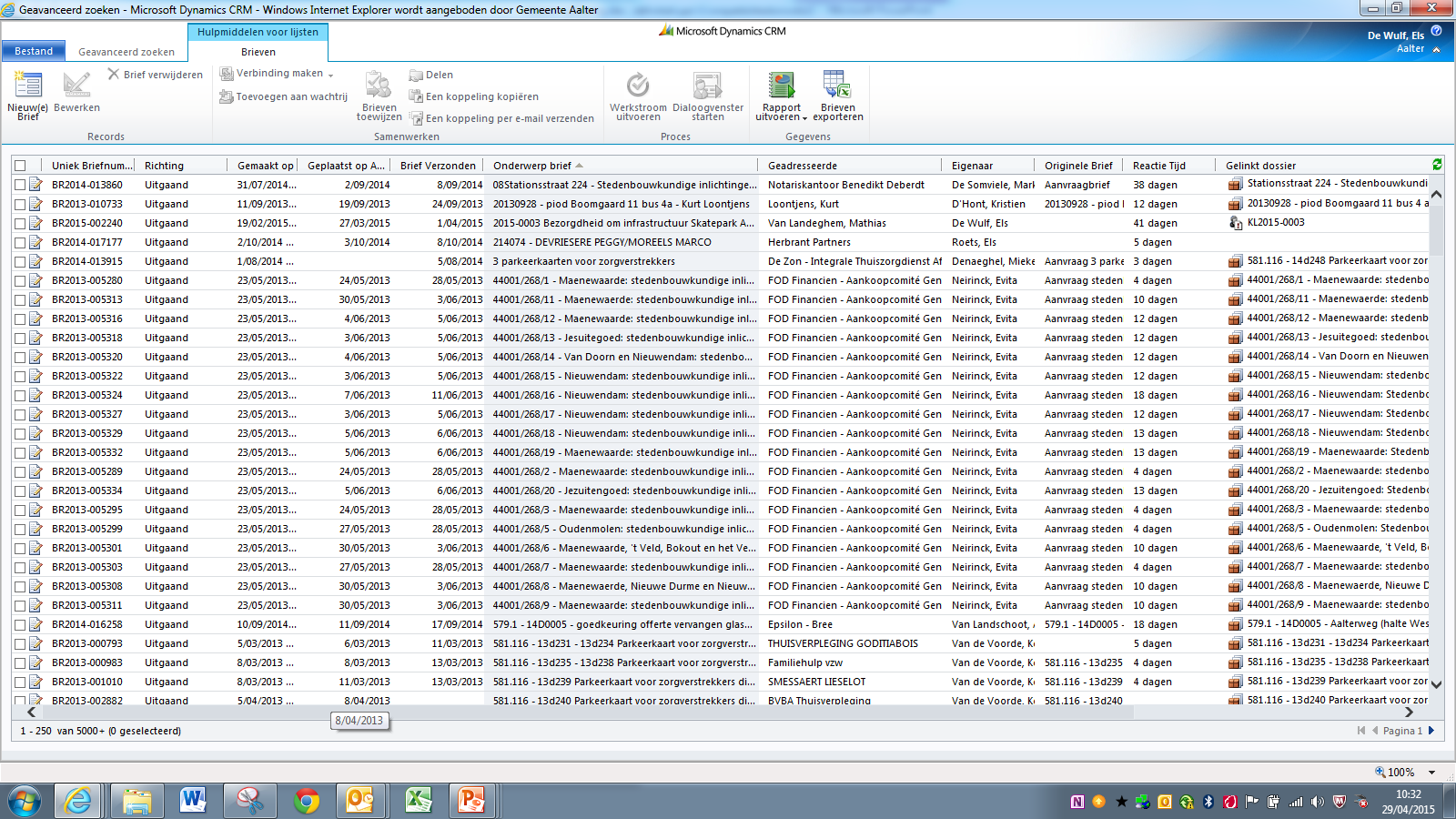Select cell '2015-0003 Bezorgdheid om infrastructuur Skatepark'
The image size is (1456, 819).
[x=623, y=223]
